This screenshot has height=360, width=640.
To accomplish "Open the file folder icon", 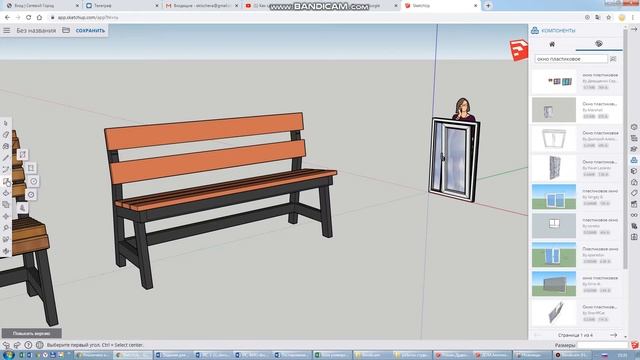I will tap(66, 30).
